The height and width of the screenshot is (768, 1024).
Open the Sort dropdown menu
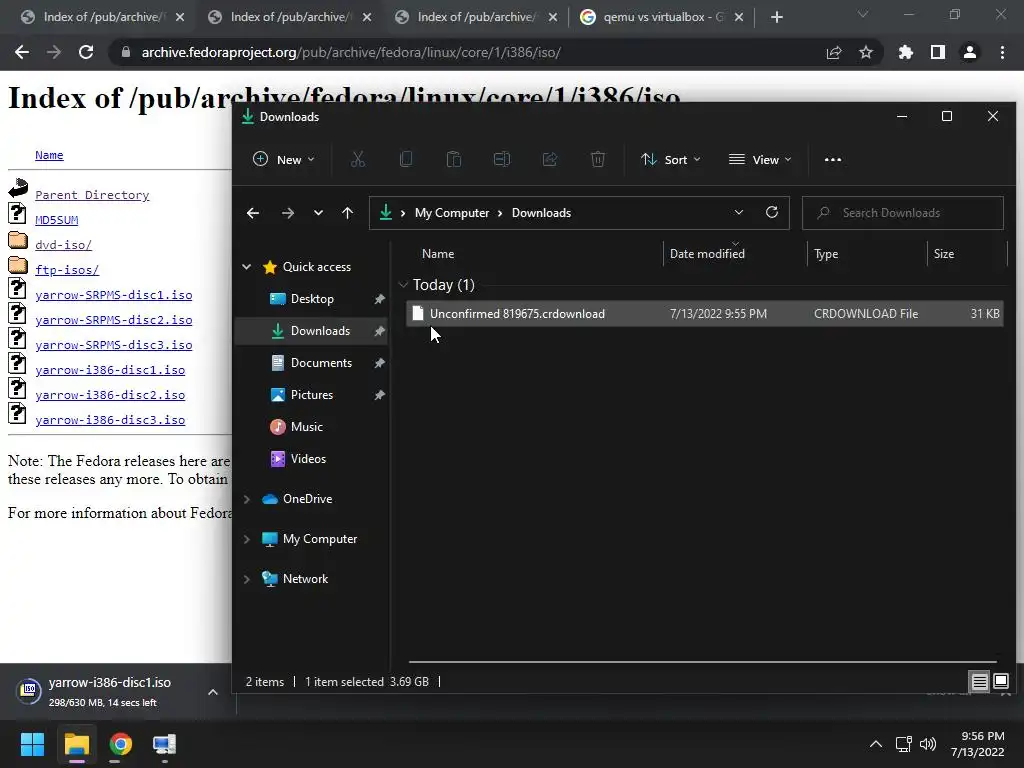[671, 159]
